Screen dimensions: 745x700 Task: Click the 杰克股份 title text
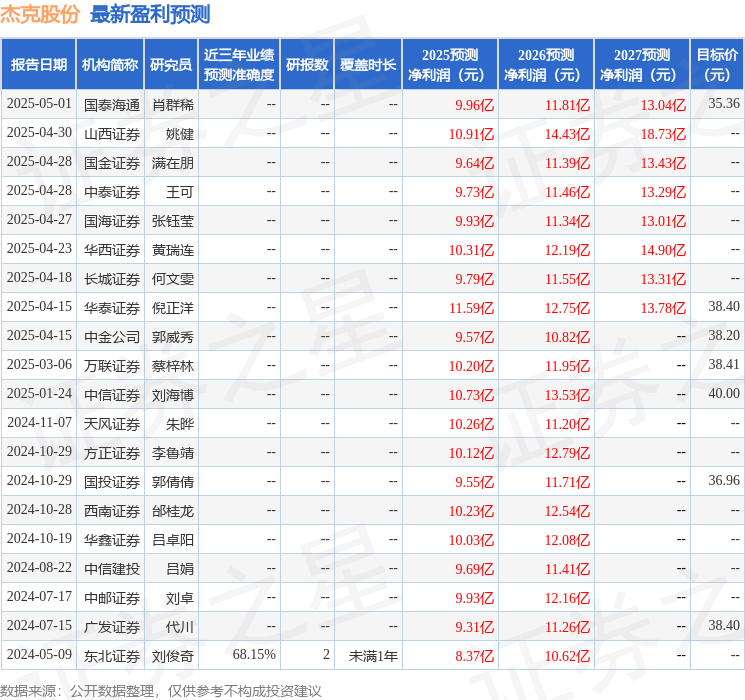(x=40, y=14)
